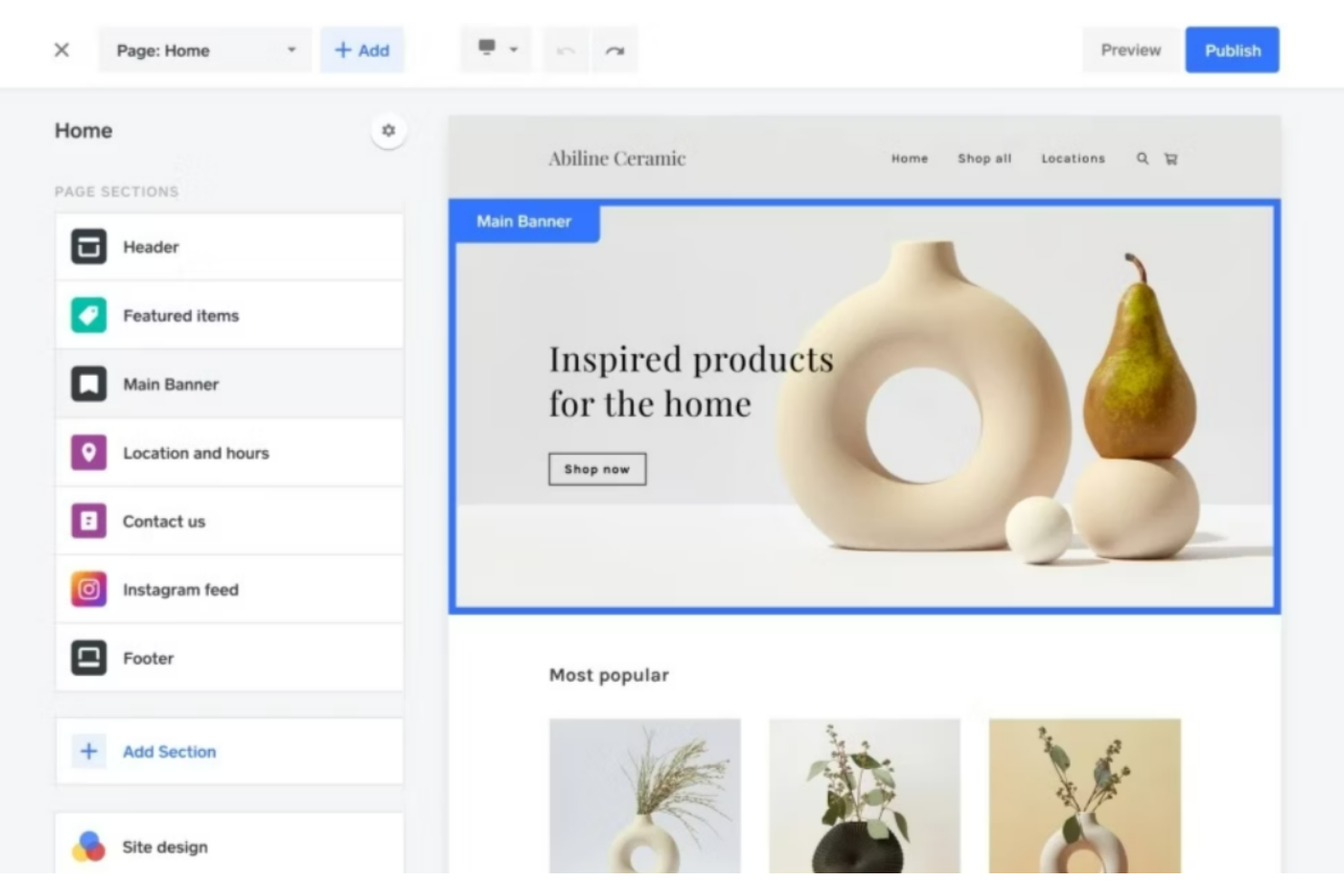The width and height of the screenshot is (1344, 896).
Task: Select Locations in the site navigation
Action: click(x=1073, y=158)
